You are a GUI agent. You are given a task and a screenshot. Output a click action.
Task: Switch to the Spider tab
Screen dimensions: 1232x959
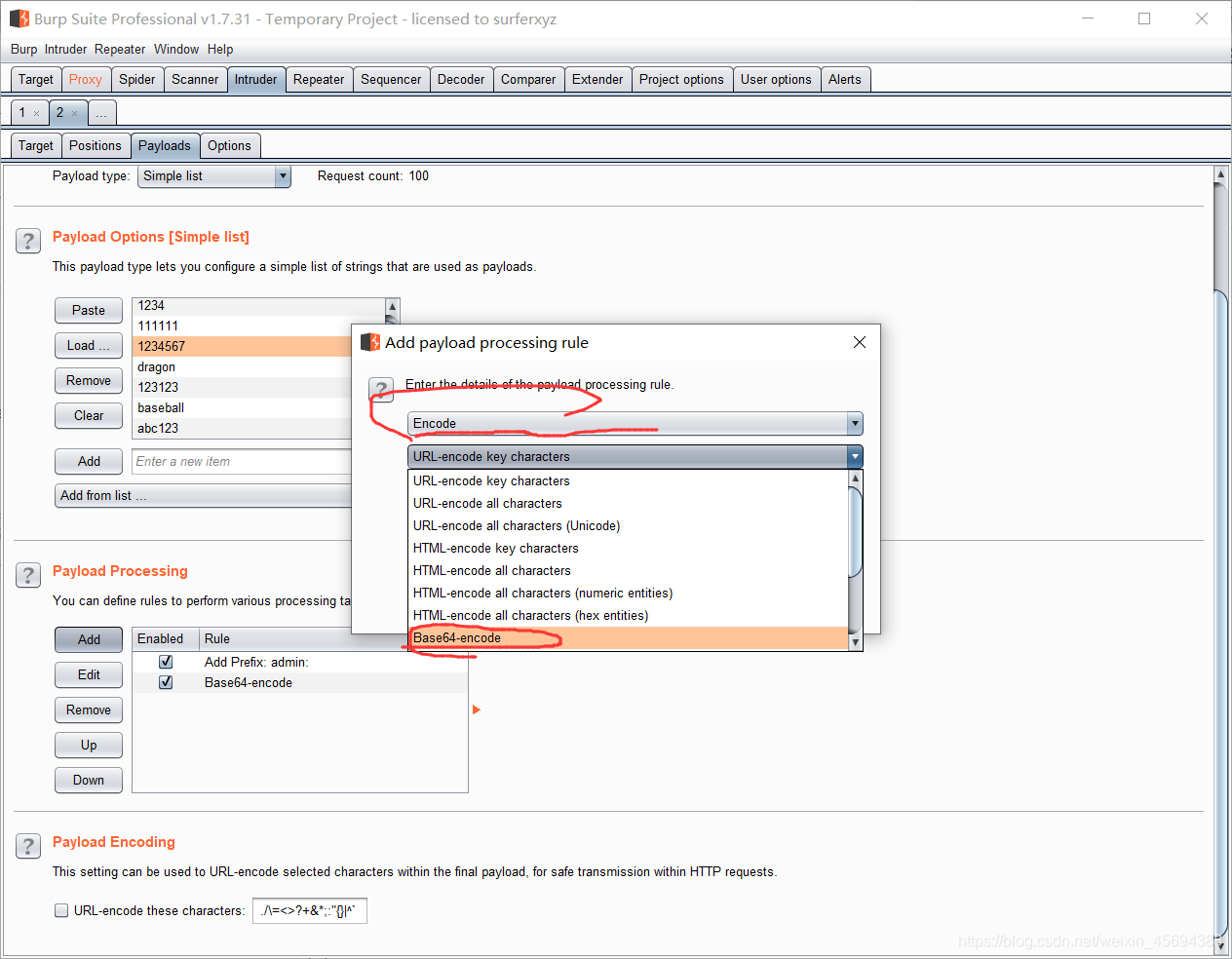click(x=137, y=80)
